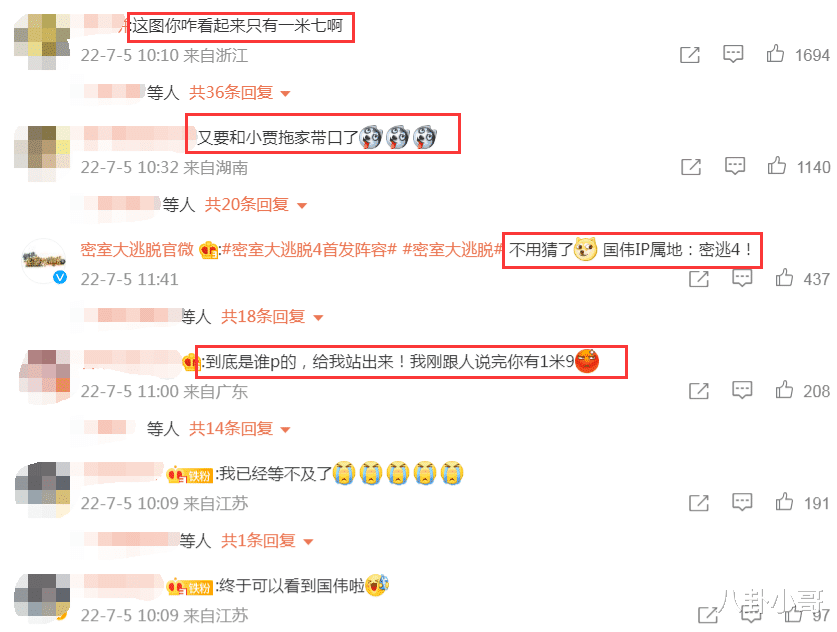Expand 共1条回复 replies
This screenshot has height=632, width=837.
pyautogui.click(x=267, y=541)
